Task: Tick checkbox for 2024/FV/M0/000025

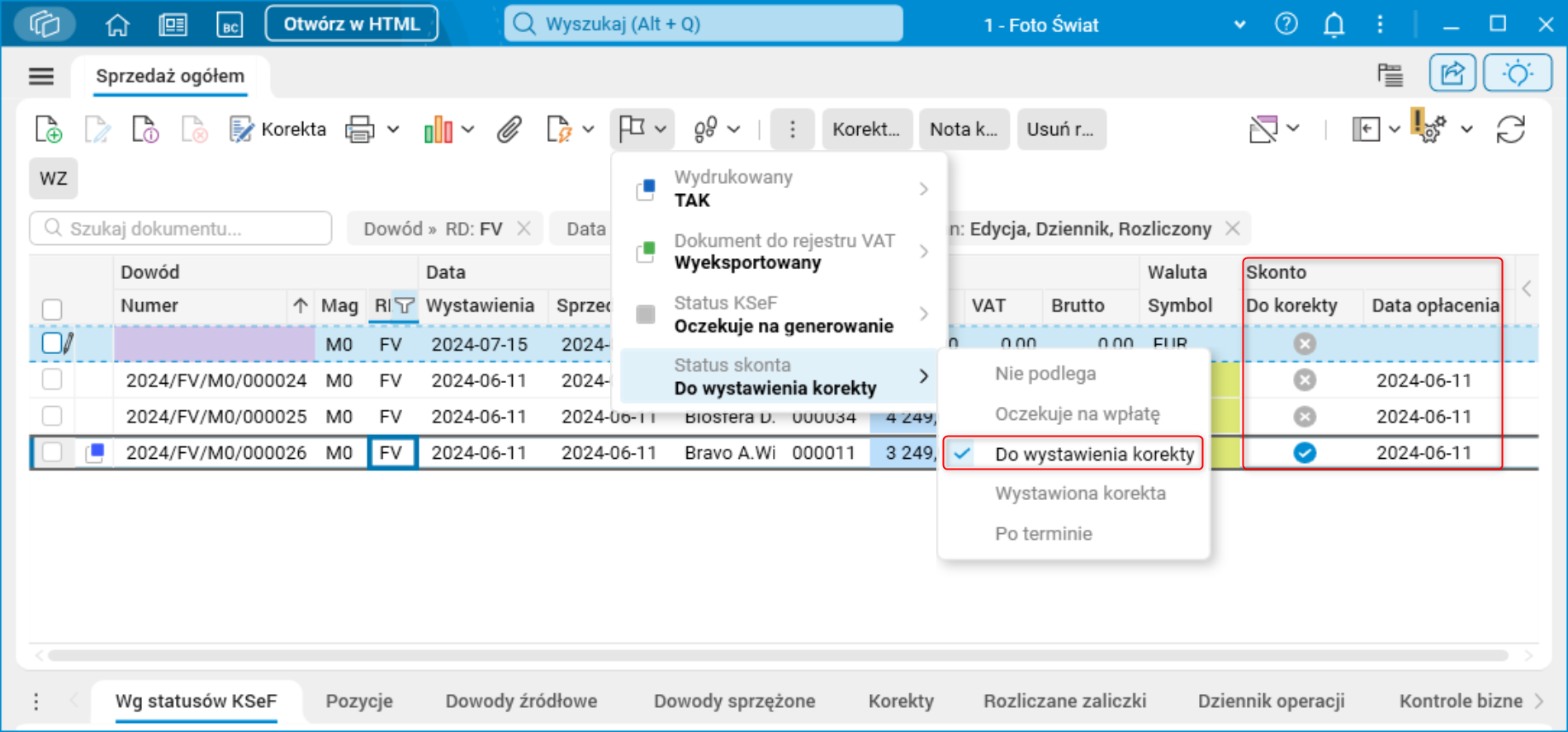Action: (52, 416)
